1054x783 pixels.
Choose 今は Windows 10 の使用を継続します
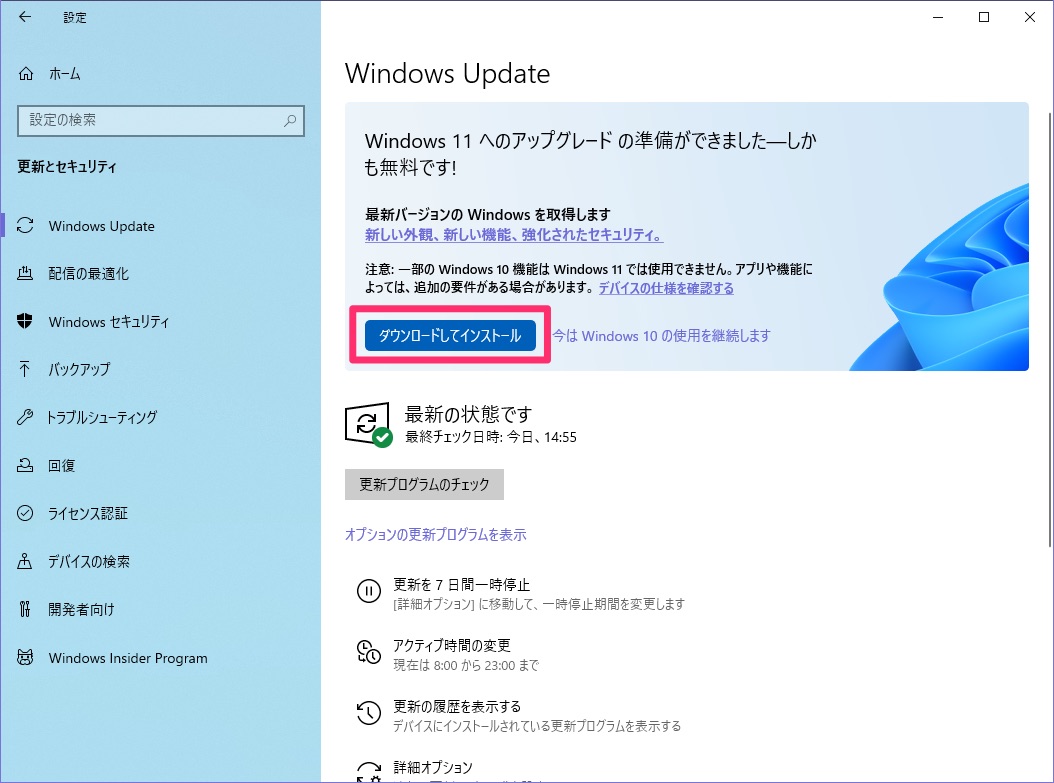[661, 335]
